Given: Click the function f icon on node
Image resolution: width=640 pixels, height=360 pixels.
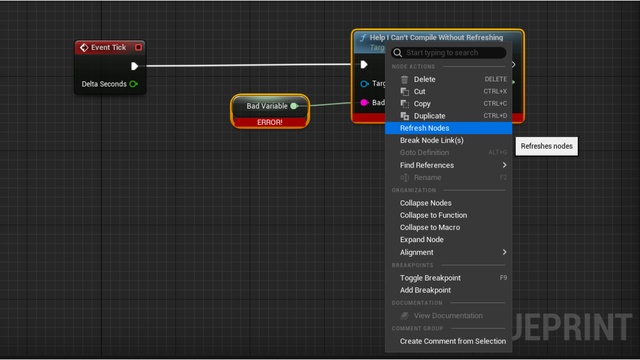Looking at the screenshot, I should 362,38.
